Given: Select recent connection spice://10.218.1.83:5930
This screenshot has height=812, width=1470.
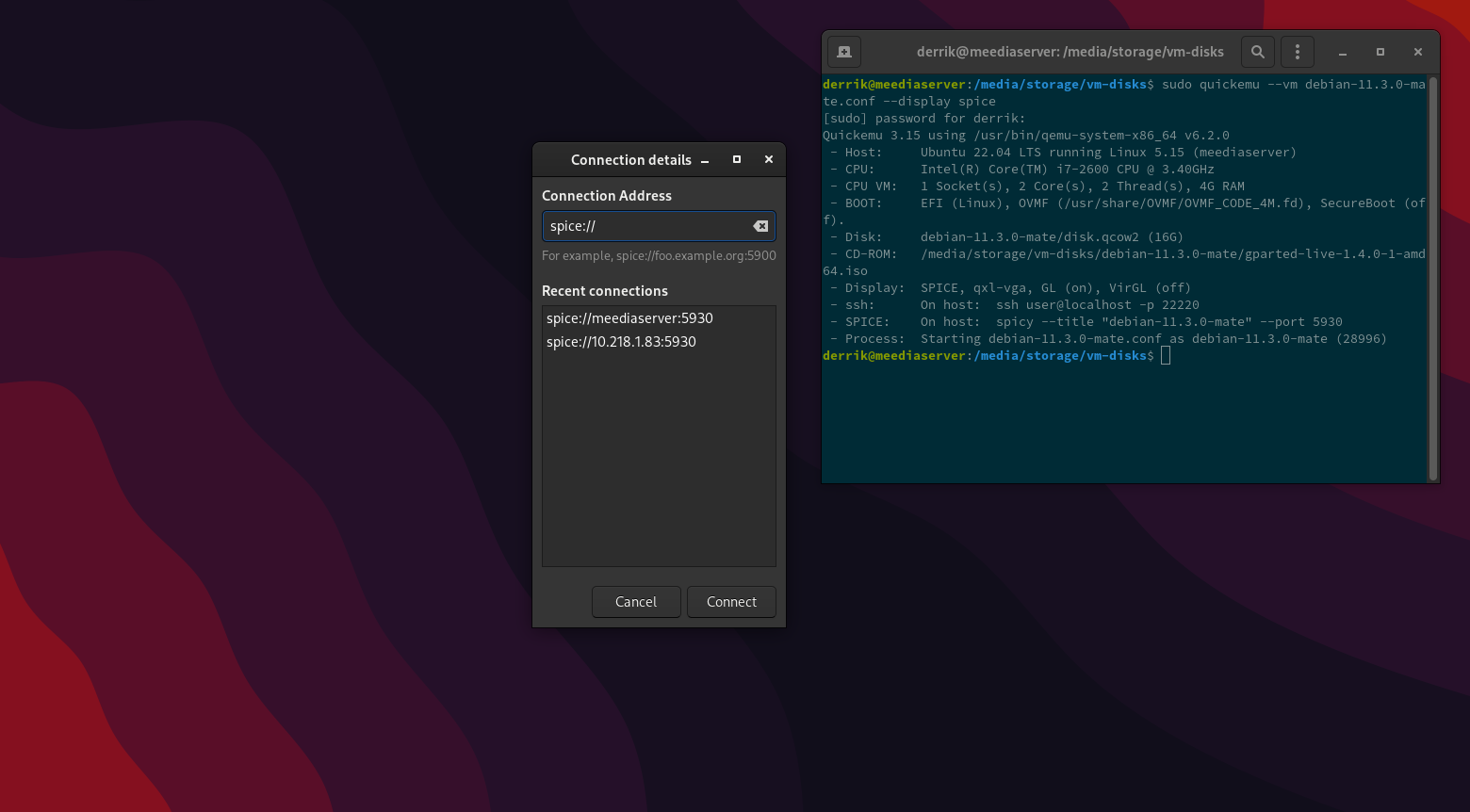Looking at the screenshot, I should click(x=621, y=341).
